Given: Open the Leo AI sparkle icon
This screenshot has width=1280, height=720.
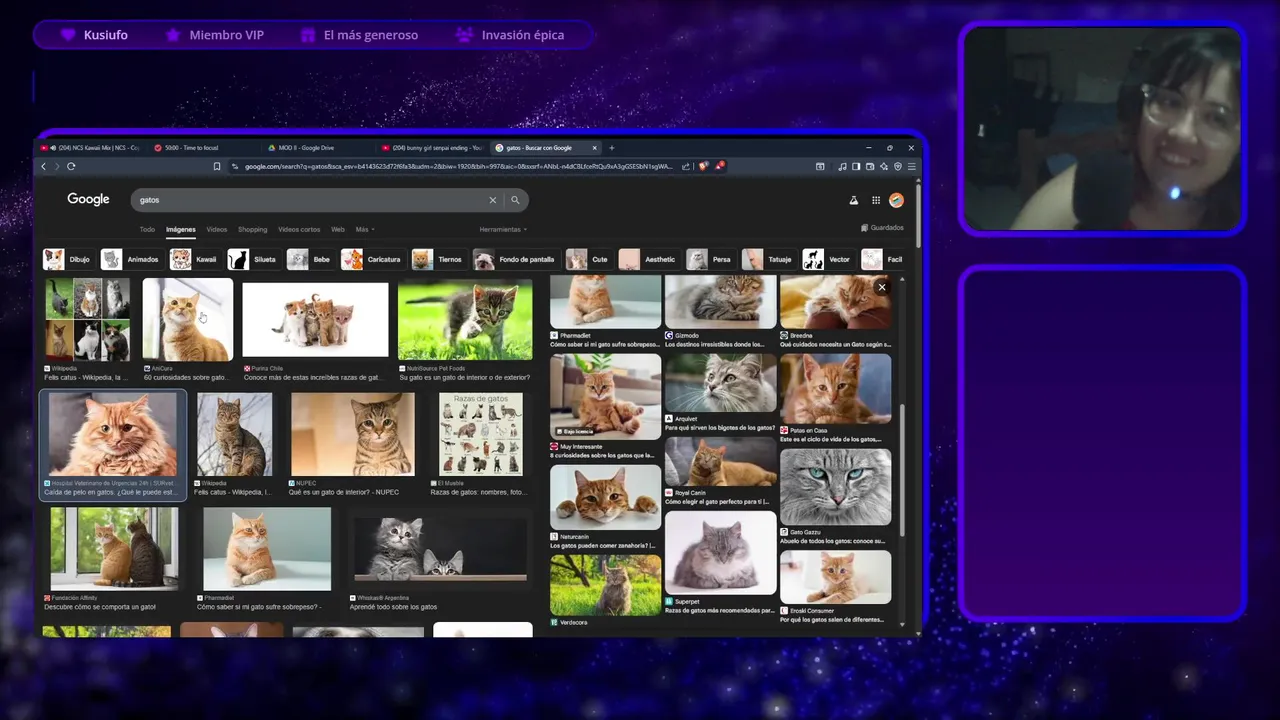Looking at the screenshot, I should pyautogui.click(x=884, y=166).
